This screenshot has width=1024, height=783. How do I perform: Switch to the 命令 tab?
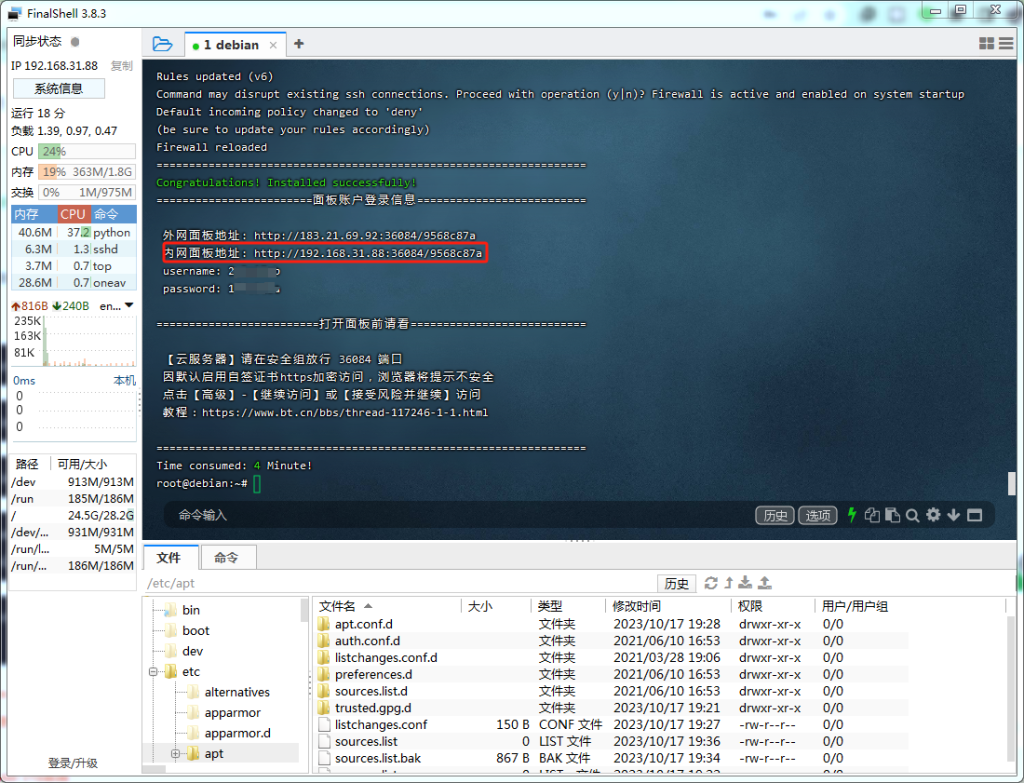227,558
